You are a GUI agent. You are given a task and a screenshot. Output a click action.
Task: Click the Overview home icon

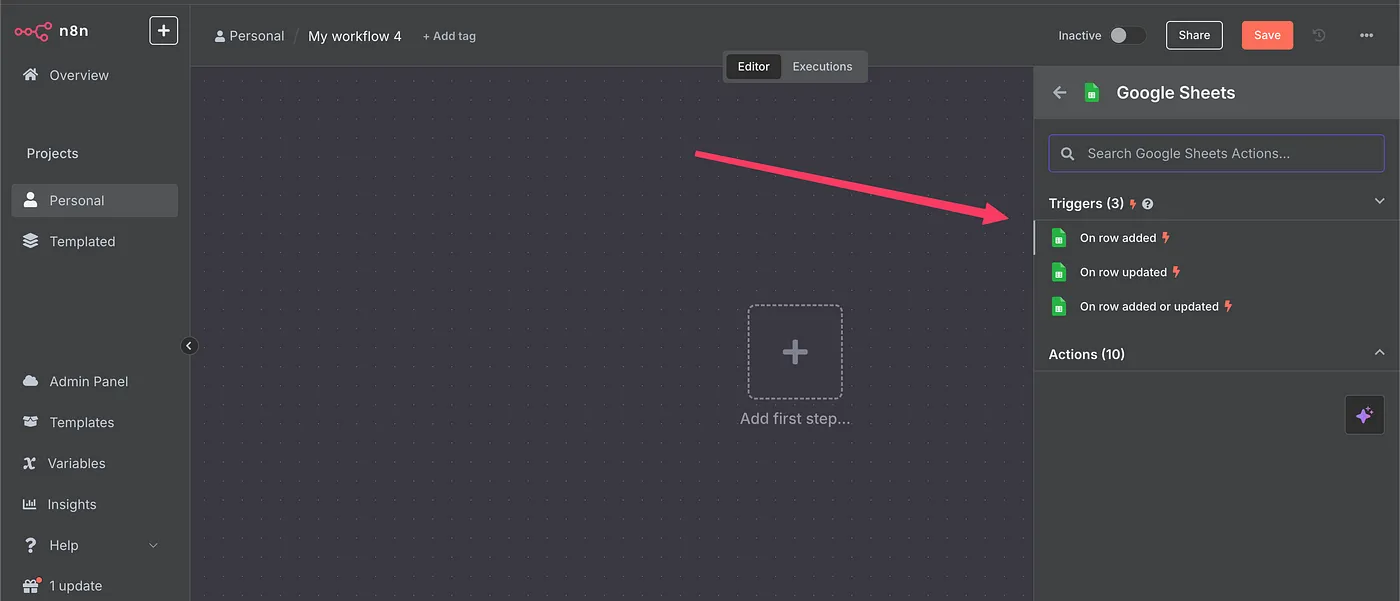[30, 75]
